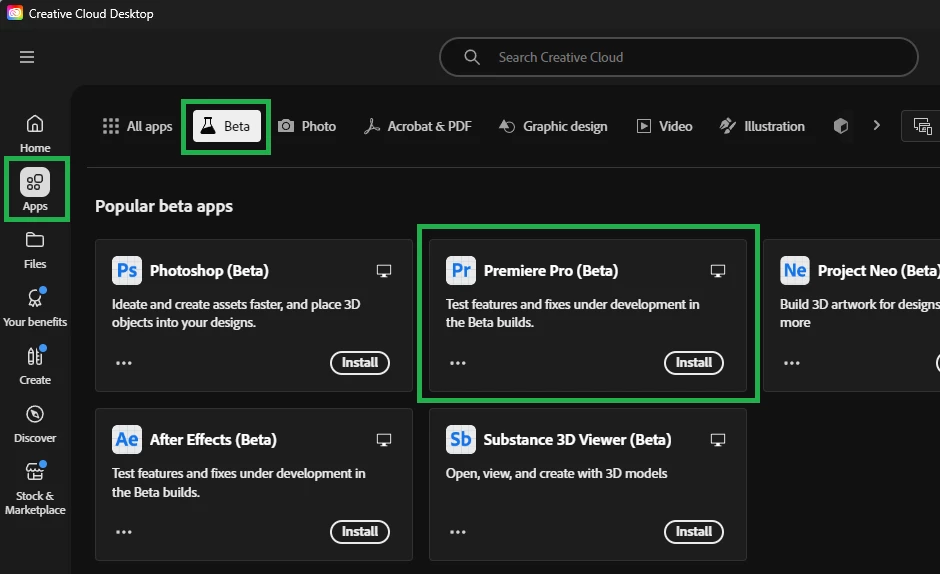Click the Search Creative Cloud field
The image size is (940, 574).
(x=679, y=57)
